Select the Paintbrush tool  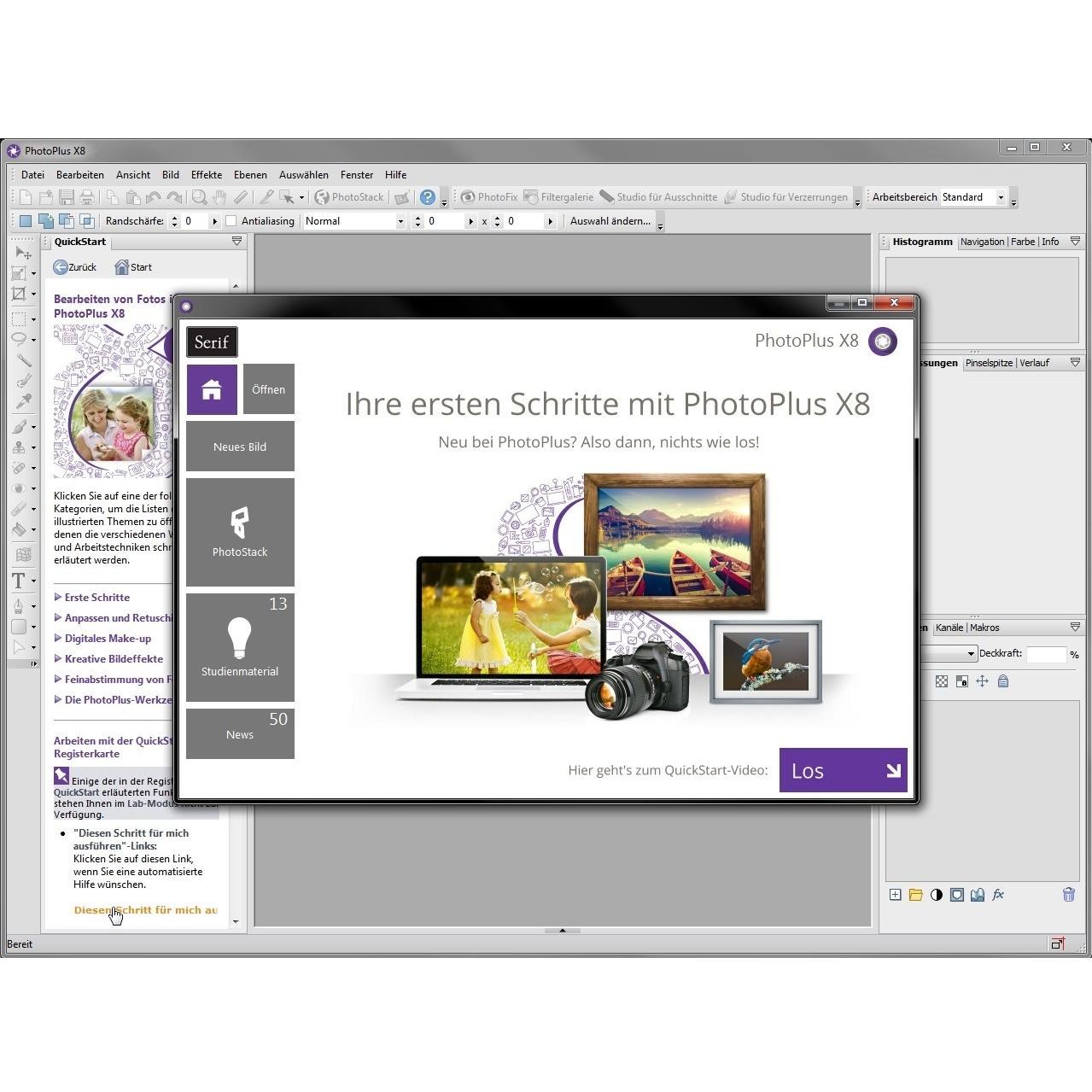tap(19, 426)
